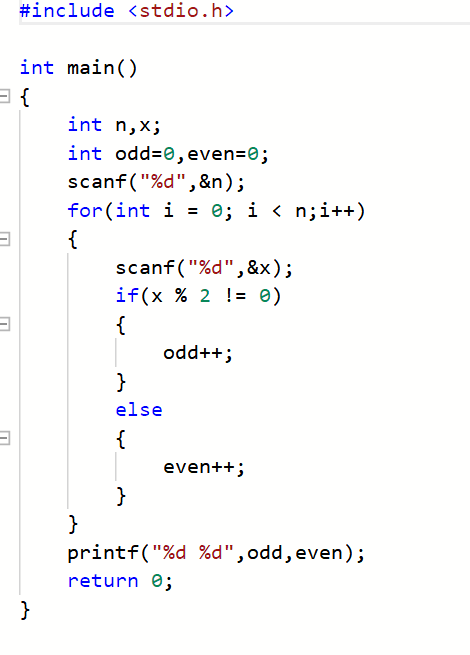Click the return 0; statement
Image resolution: width=470 pixels, height=655 pixels.
(x=120, y=581)
